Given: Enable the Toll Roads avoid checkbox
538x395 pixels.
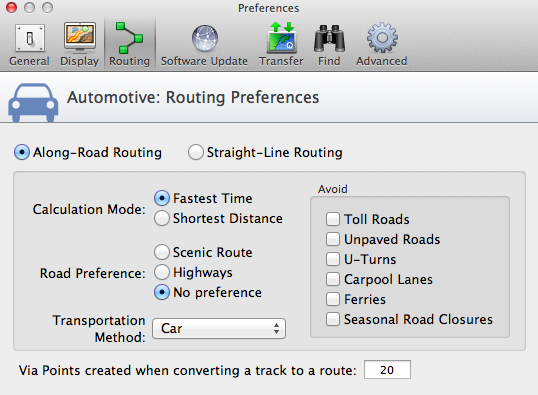Looking at the screenshot, I should [x=333, y=219].
